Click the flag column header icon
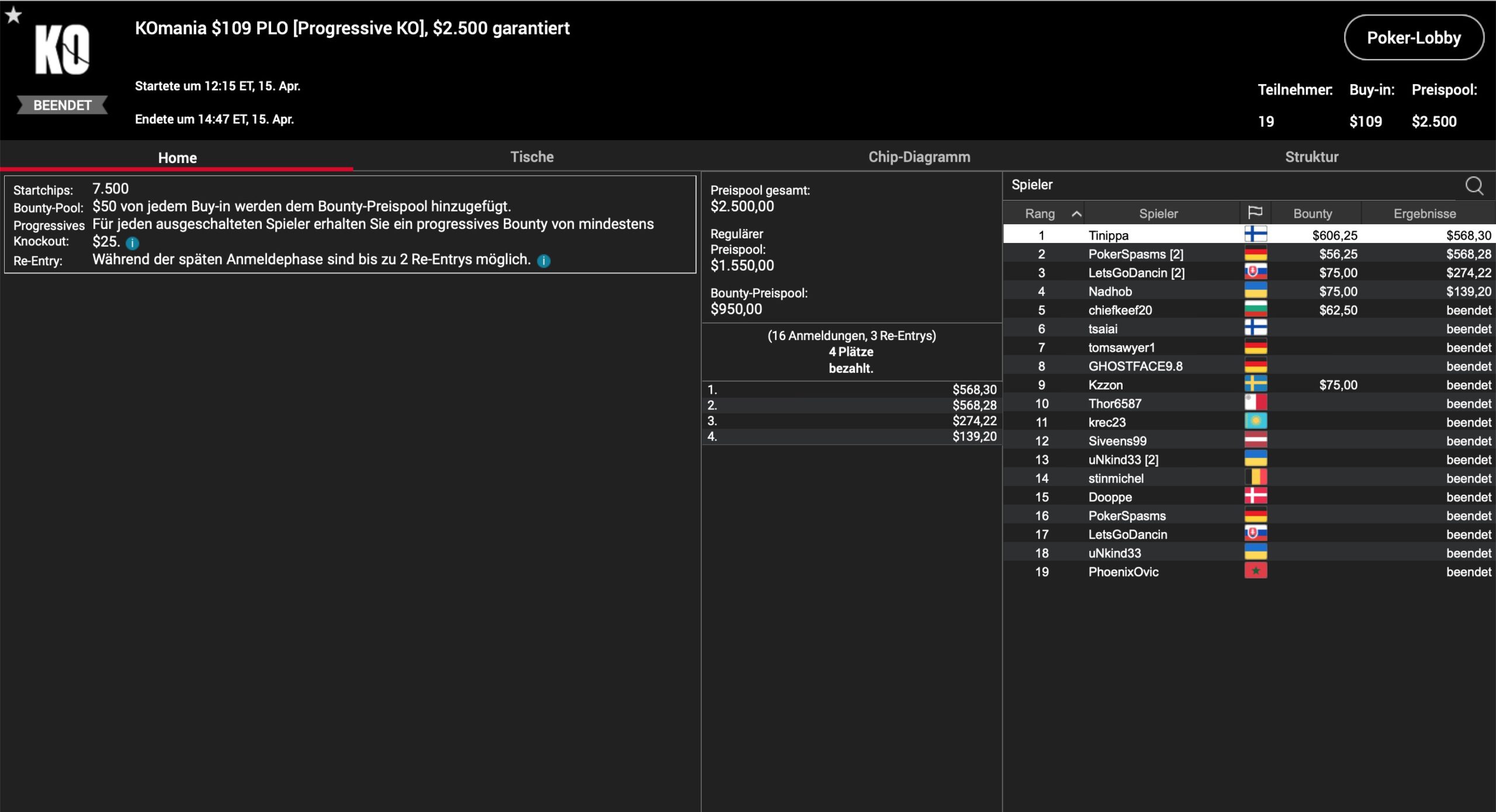 pos(1255,213)
